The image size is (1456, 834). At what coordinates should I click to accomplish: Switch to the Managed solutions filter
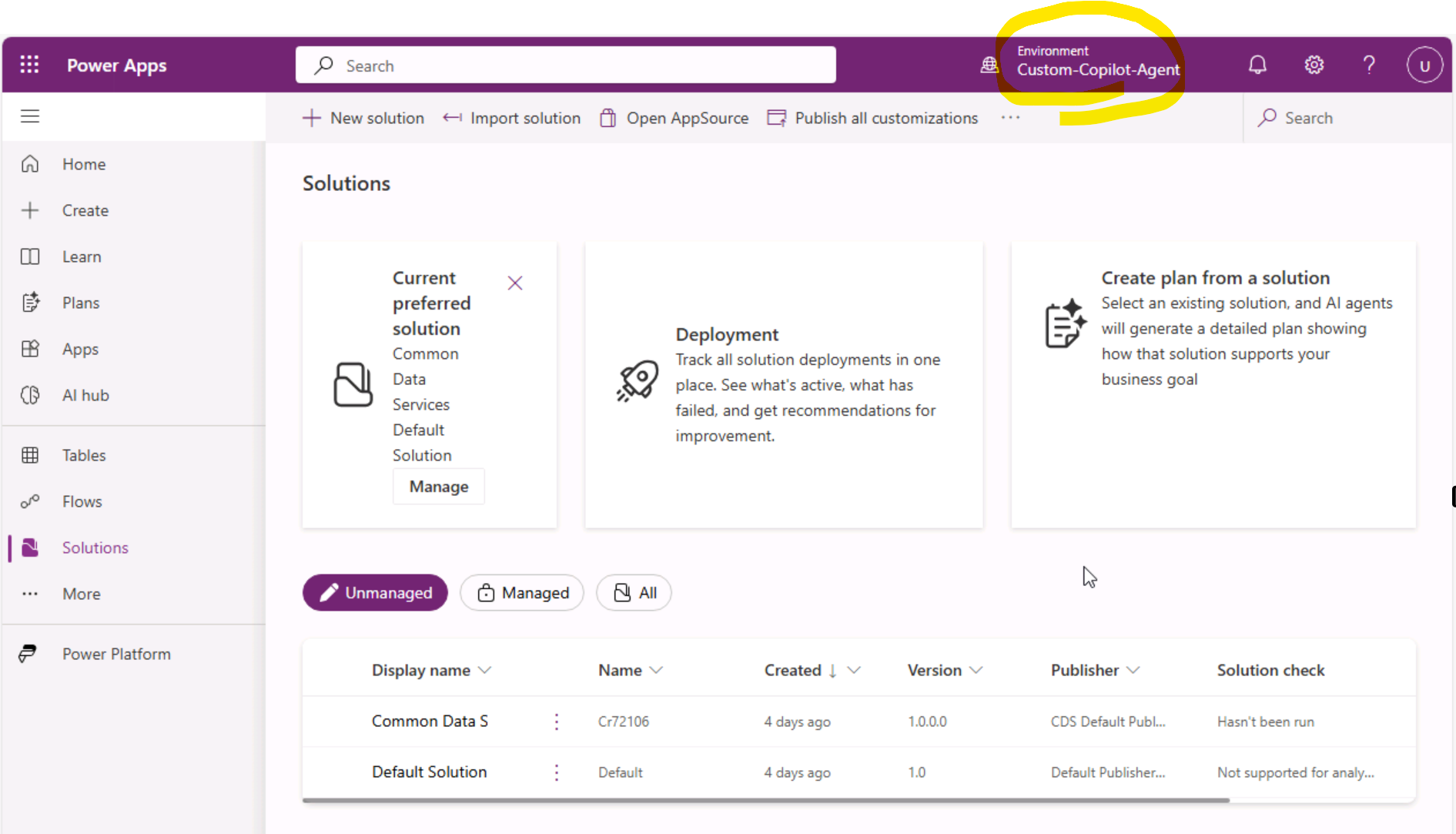522,592
